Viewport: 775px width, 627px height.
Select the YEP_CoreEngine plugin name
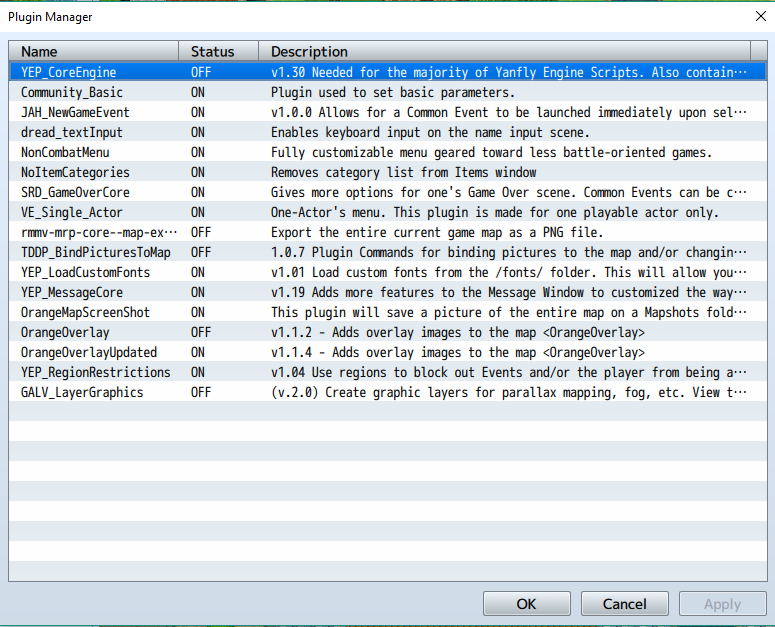(69, 72)
